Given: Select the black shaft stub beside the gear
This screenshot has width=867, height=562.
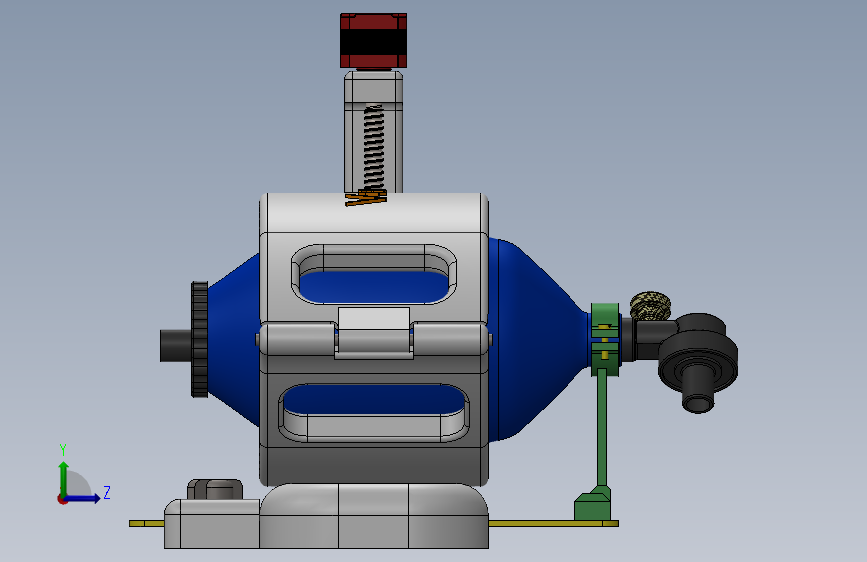Looking at the screenshot, I should pyautogui.click(x=176, y=346).
